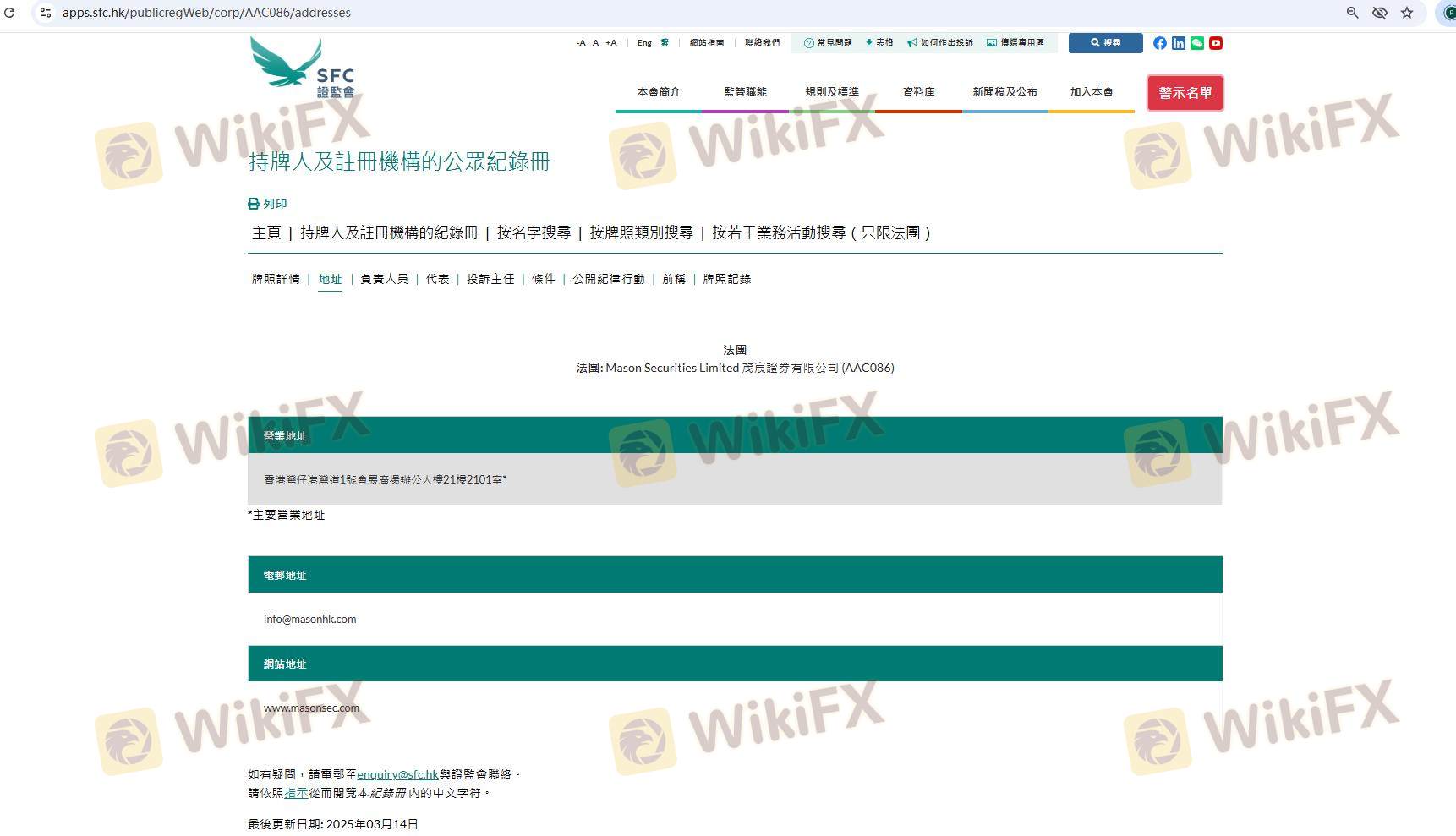
Task: Click the 香港灣仔港灣道1號 business address text
Action: tap(386, 479)
